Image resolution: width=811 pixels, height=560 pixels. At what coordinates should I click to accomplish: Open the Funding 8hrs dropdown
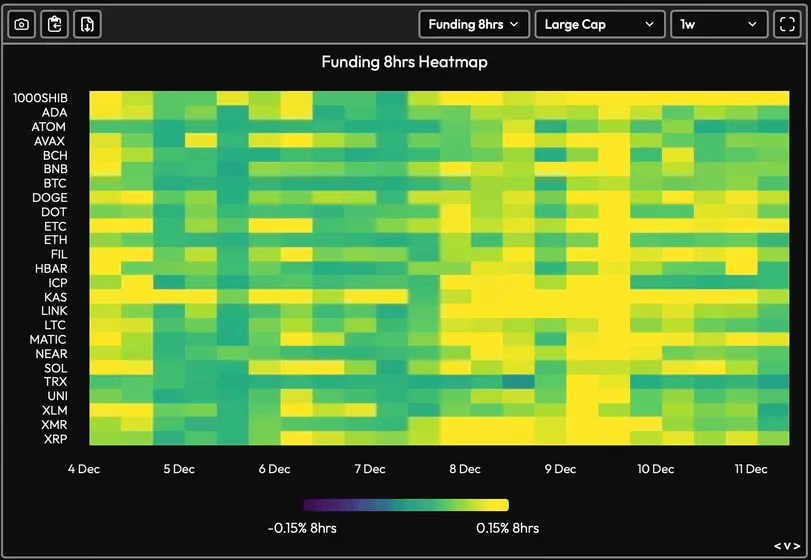(473, 25)
